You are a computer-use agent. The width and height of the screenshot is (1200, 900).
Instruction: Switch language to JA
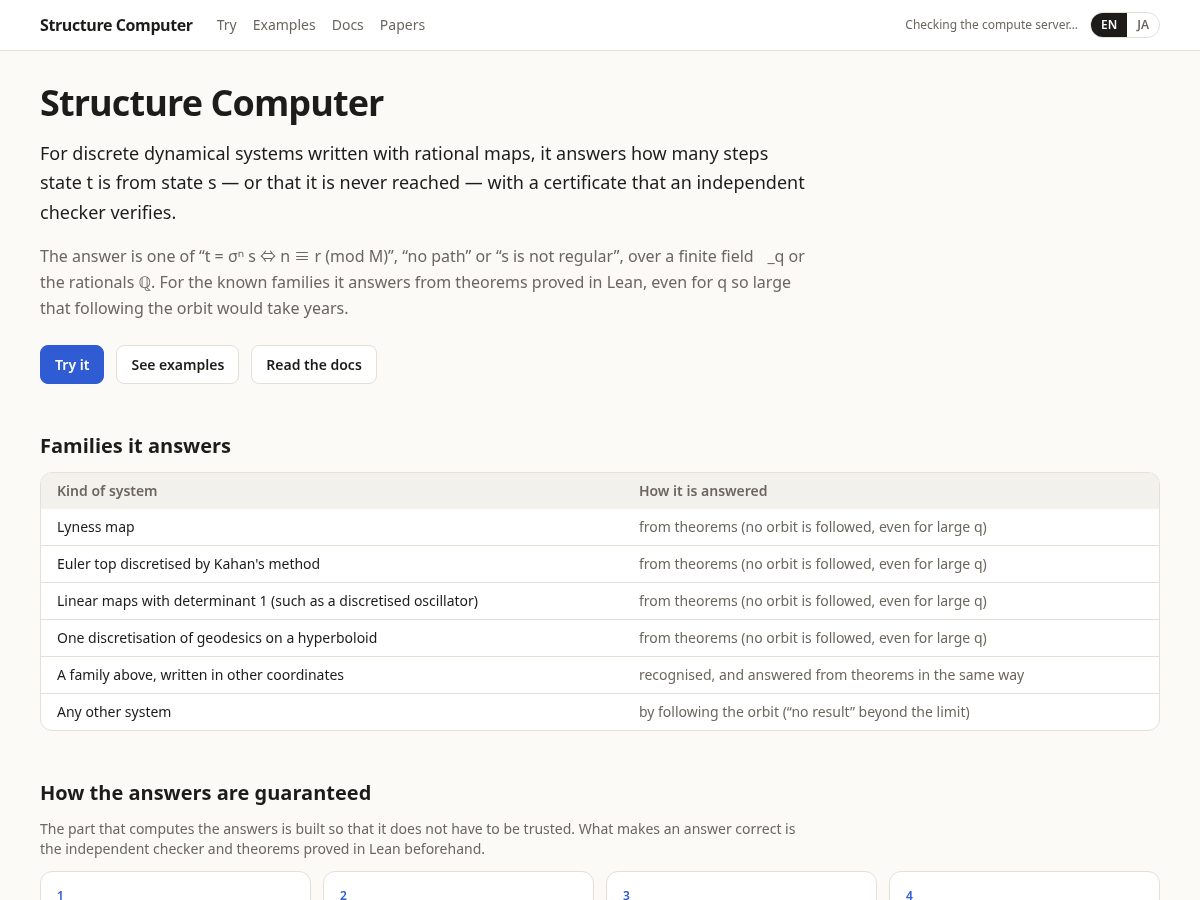click(x=1143, y=25)
